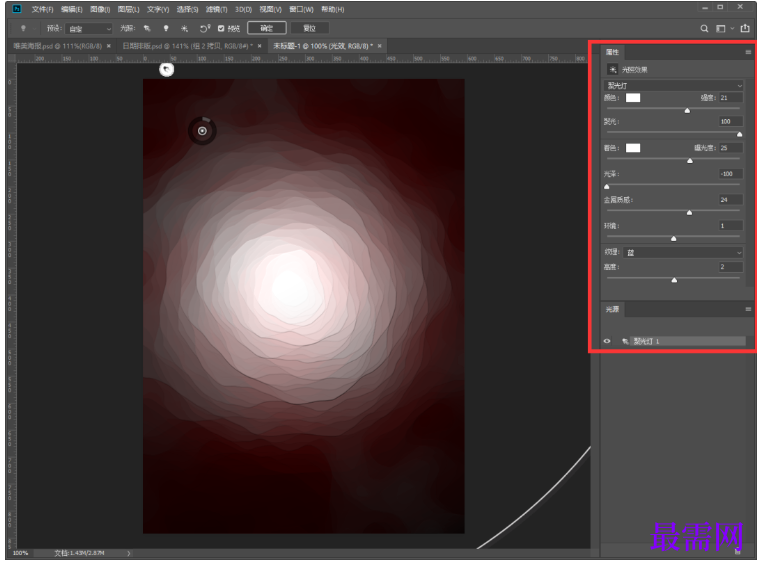Hide the 聚光灯 1 light with eye icon
Image resolution: width=762 pixels, height=568 pixels.
coord(607,341)
